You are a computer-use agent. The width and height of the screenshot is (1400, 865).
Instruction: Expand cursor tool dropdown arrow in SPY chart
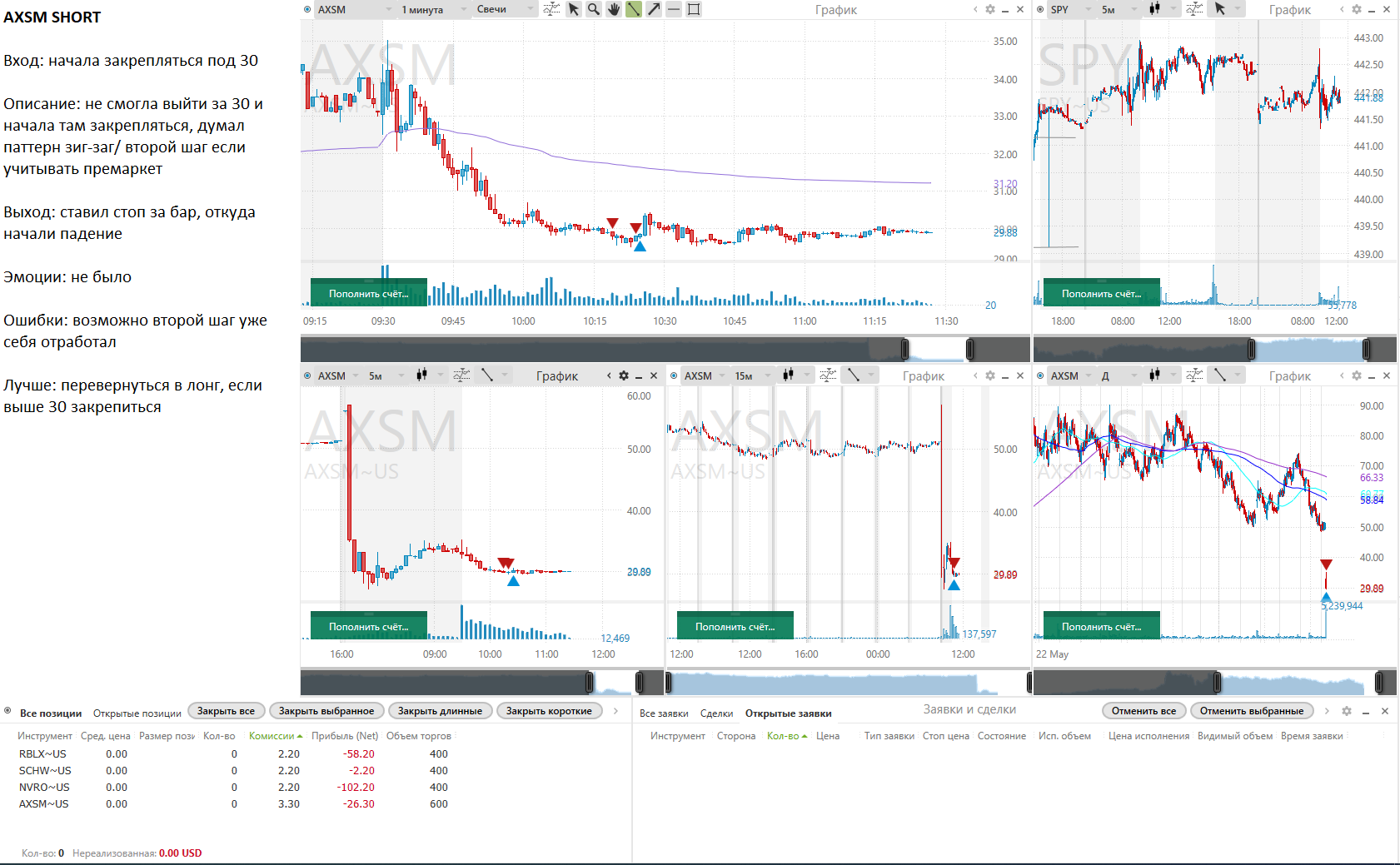tap(1238, 9)
